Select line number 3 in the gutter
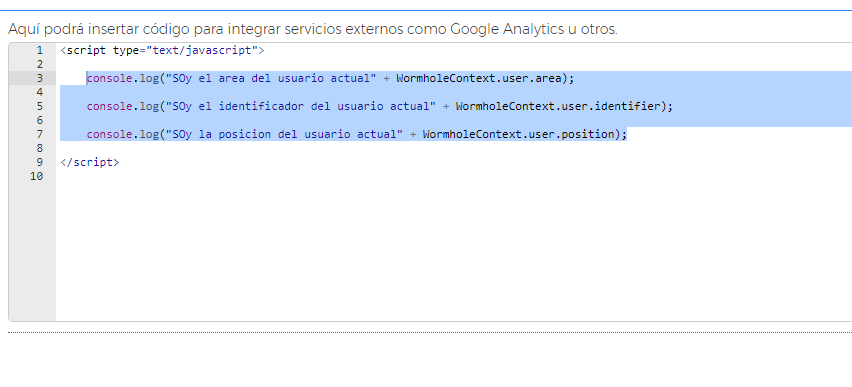Image resolution: width=852 pixels, height=387 pixels. click(39, 78)
